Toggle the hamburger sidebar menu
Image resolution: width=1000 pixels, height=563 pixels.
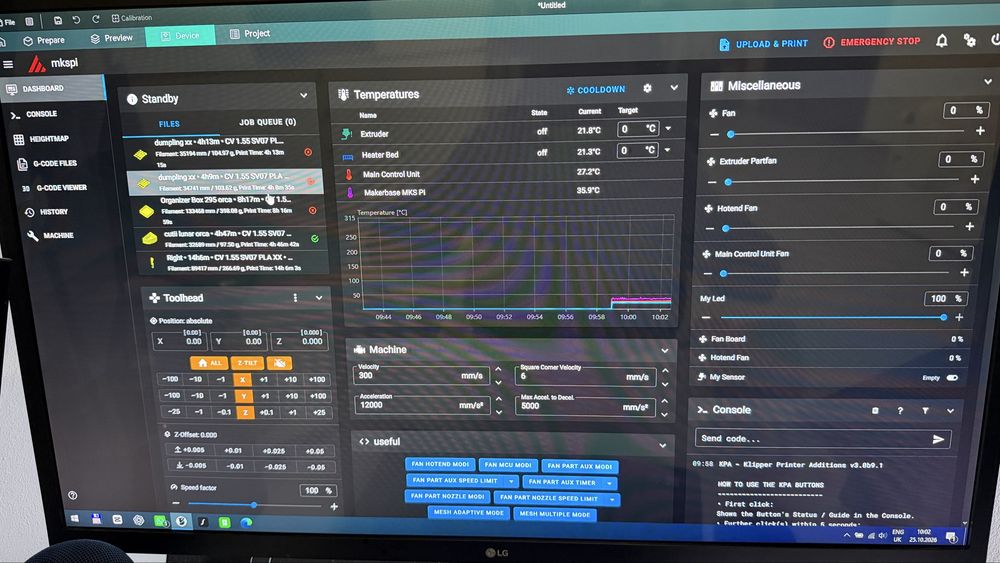(8, 64)
